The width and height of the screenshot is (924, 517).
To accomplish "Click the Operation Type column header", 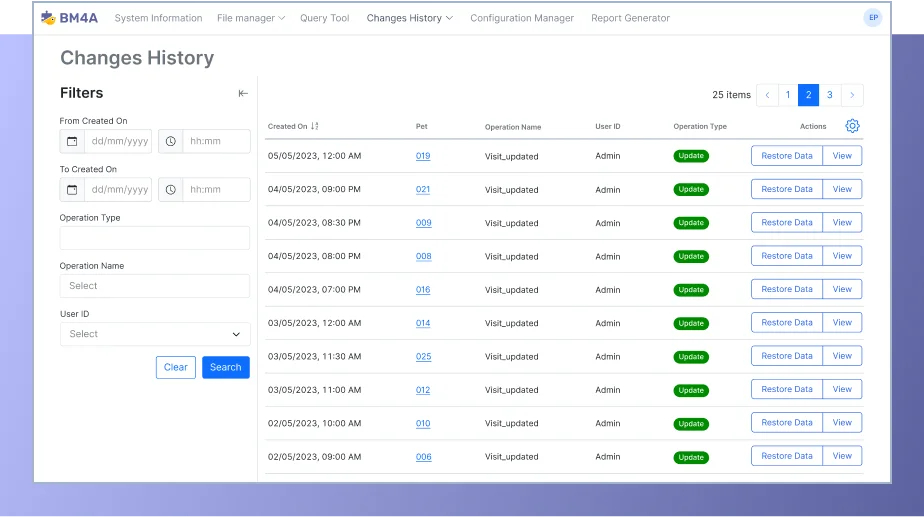I will coord(700,126).
